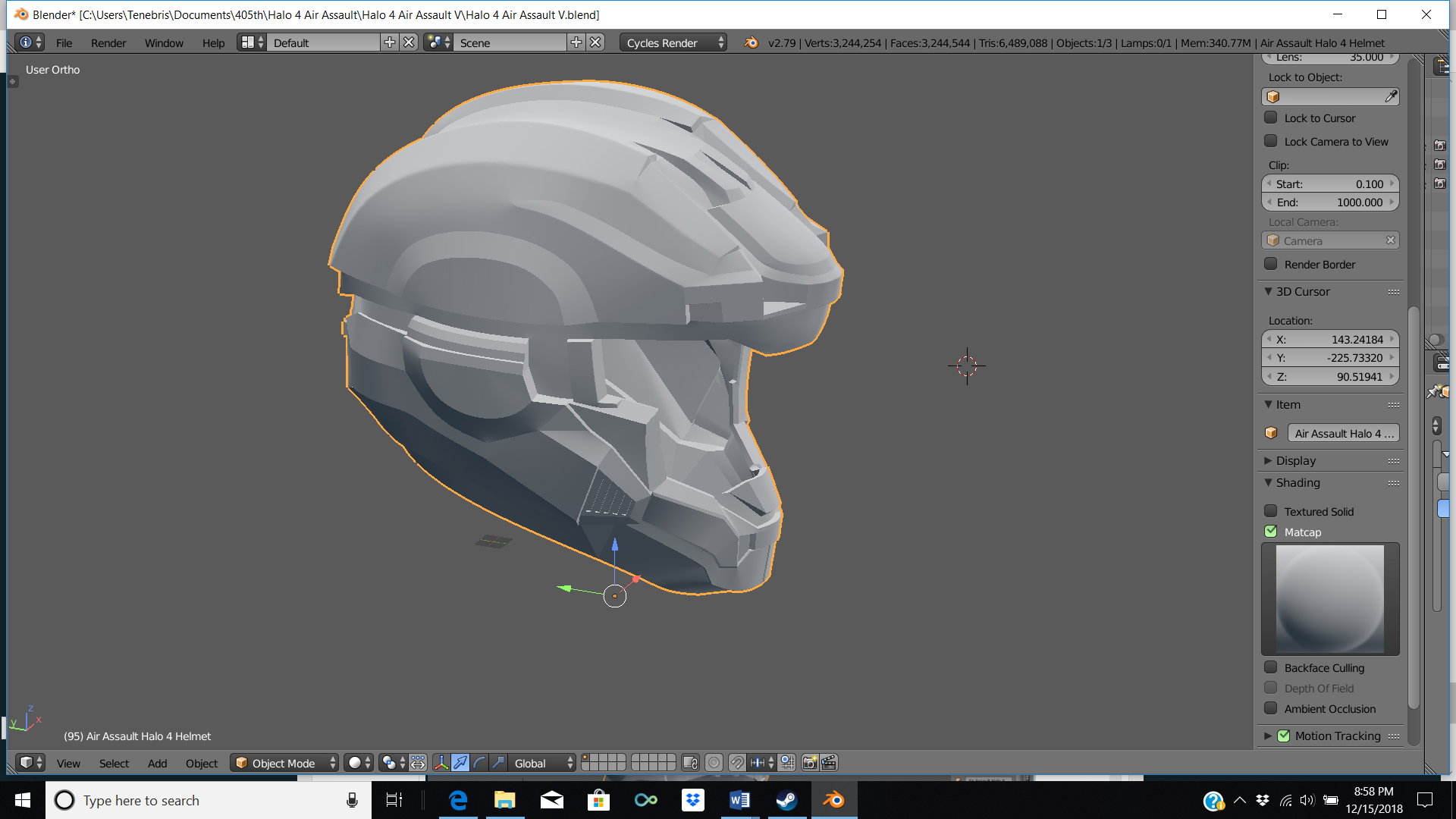Click the Windows taskbar search box
The width and height of the screenshot is (1456, 819).
209,800
